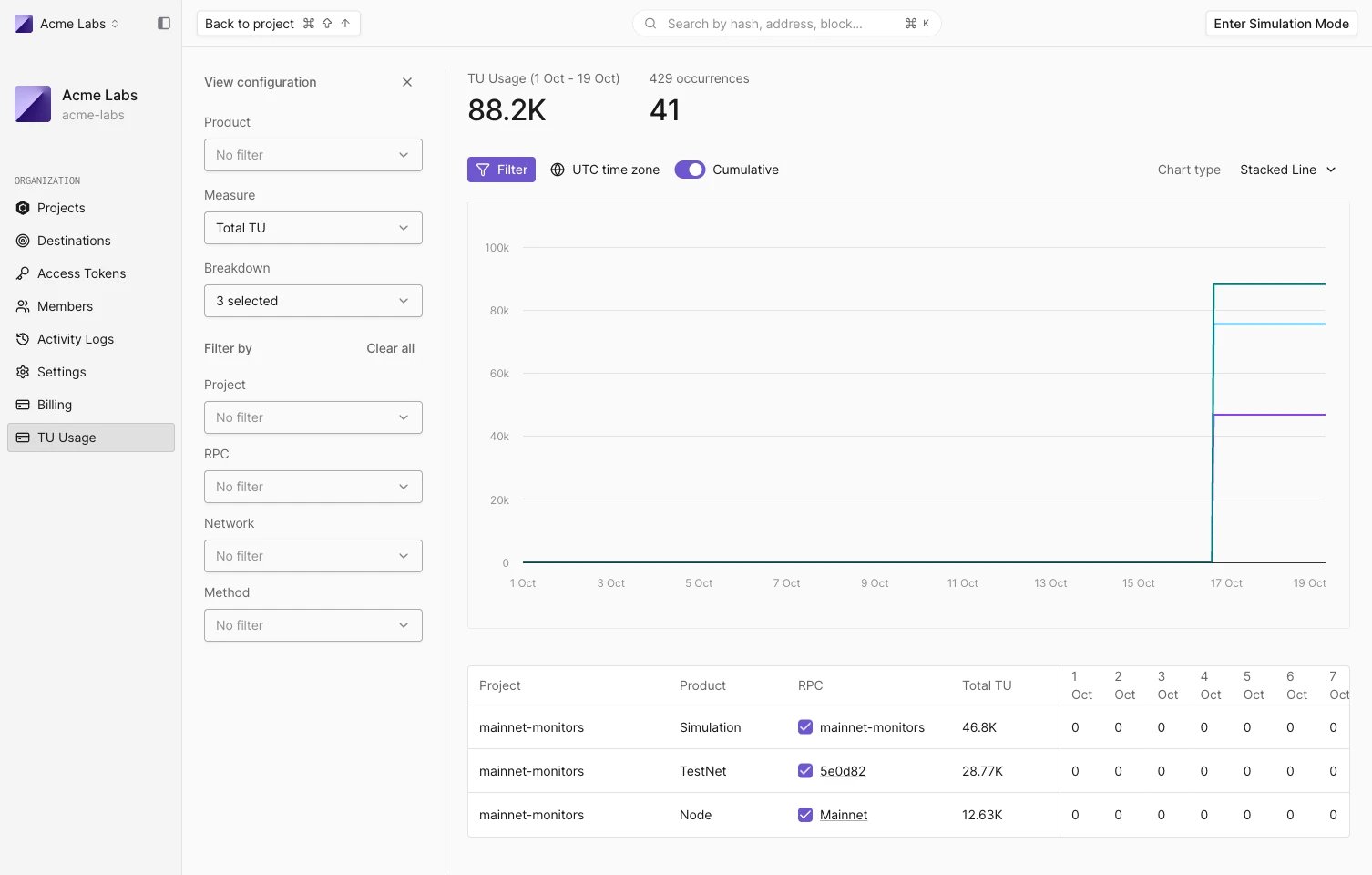The height and width of the screenshot is (875, 1372).
Task: Change chart type from Stacked Line
Action: point(1288,170)
